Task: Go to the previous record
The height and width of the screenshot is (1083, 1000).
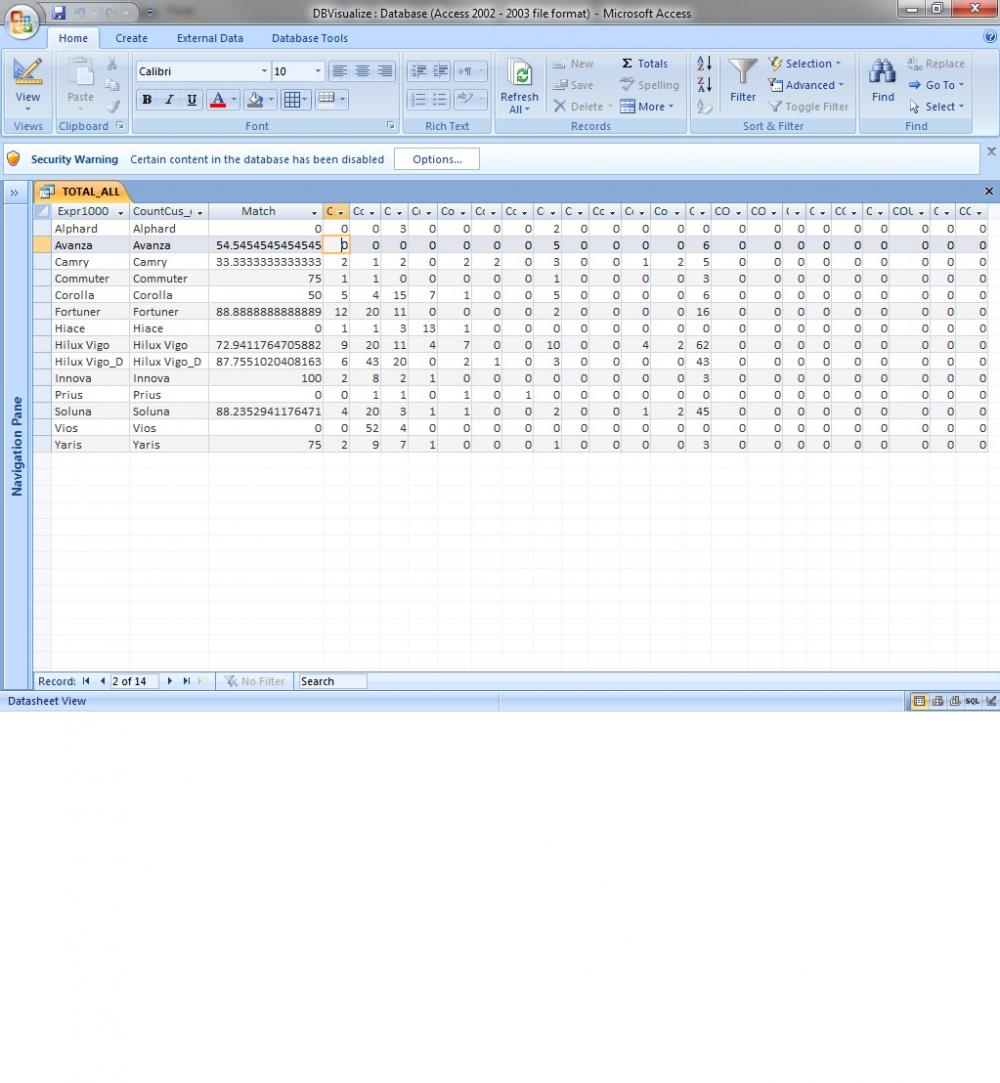Action: coord(102,681)
